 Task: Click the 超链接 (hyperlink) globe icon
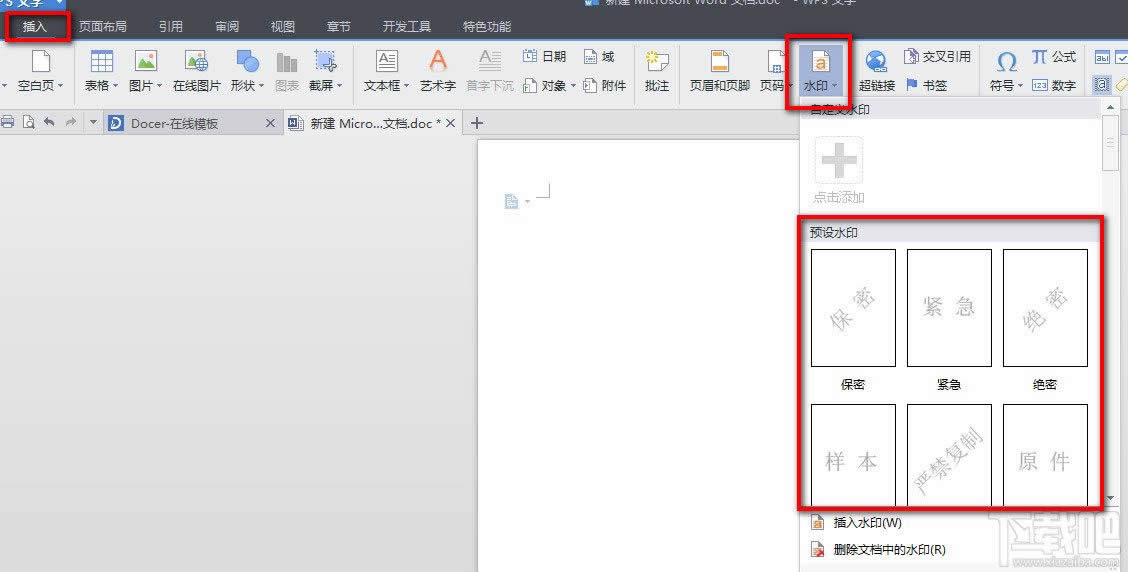[876, 62]
